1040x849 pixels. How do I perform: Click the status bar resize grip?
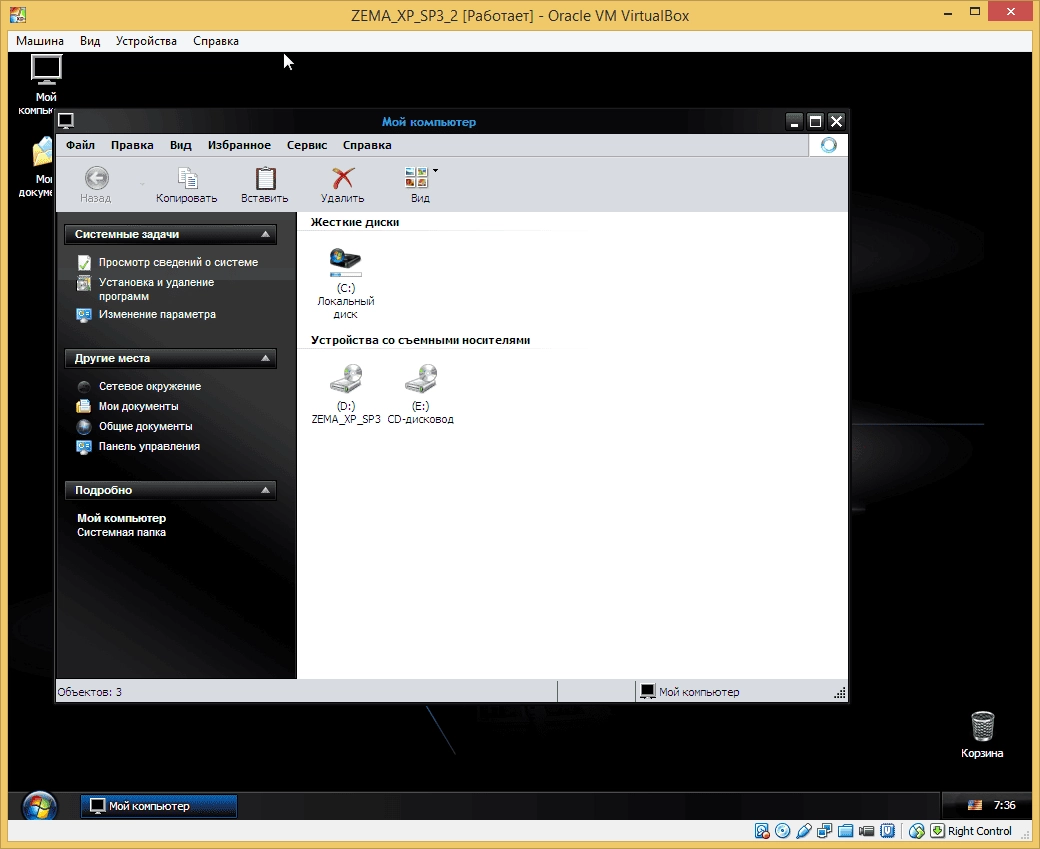click(840, 693)
